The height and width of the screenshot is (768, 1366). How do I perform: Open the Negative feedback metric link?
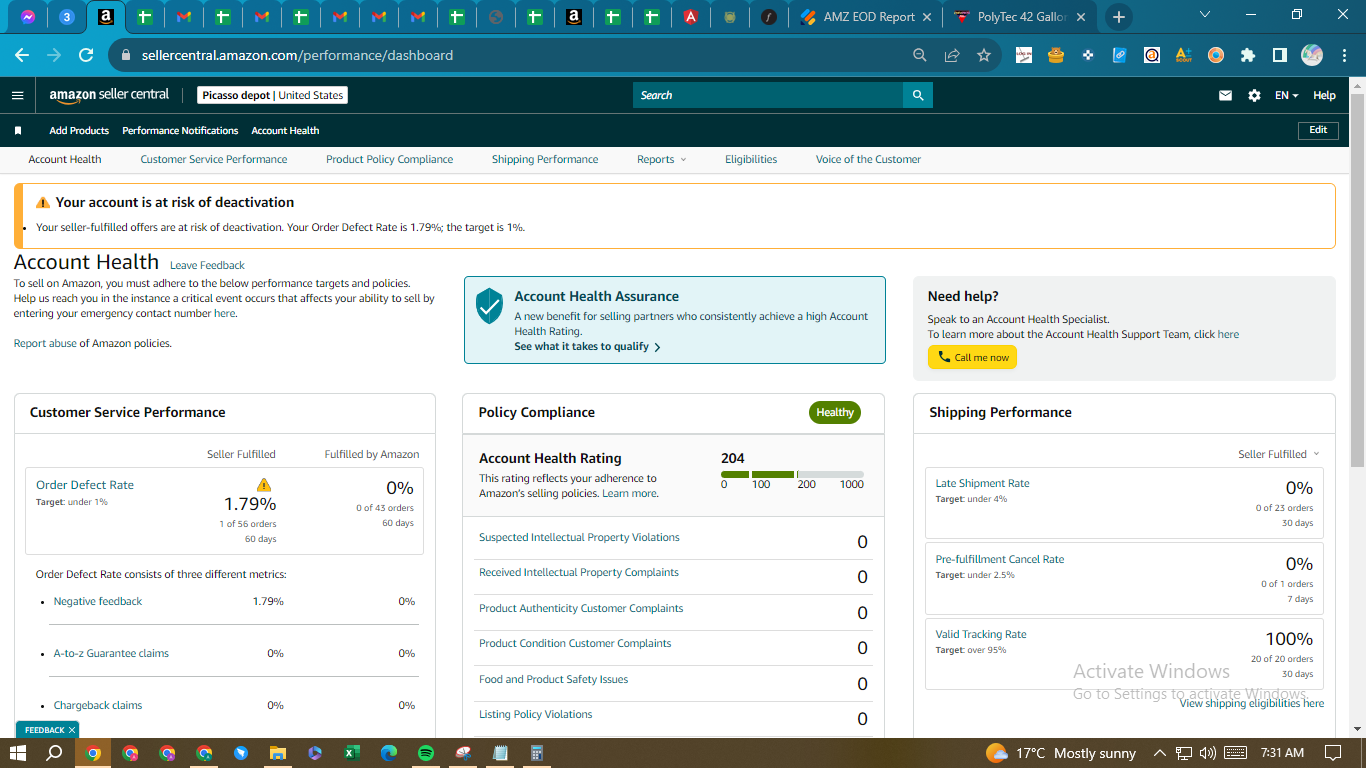point(98,602)
